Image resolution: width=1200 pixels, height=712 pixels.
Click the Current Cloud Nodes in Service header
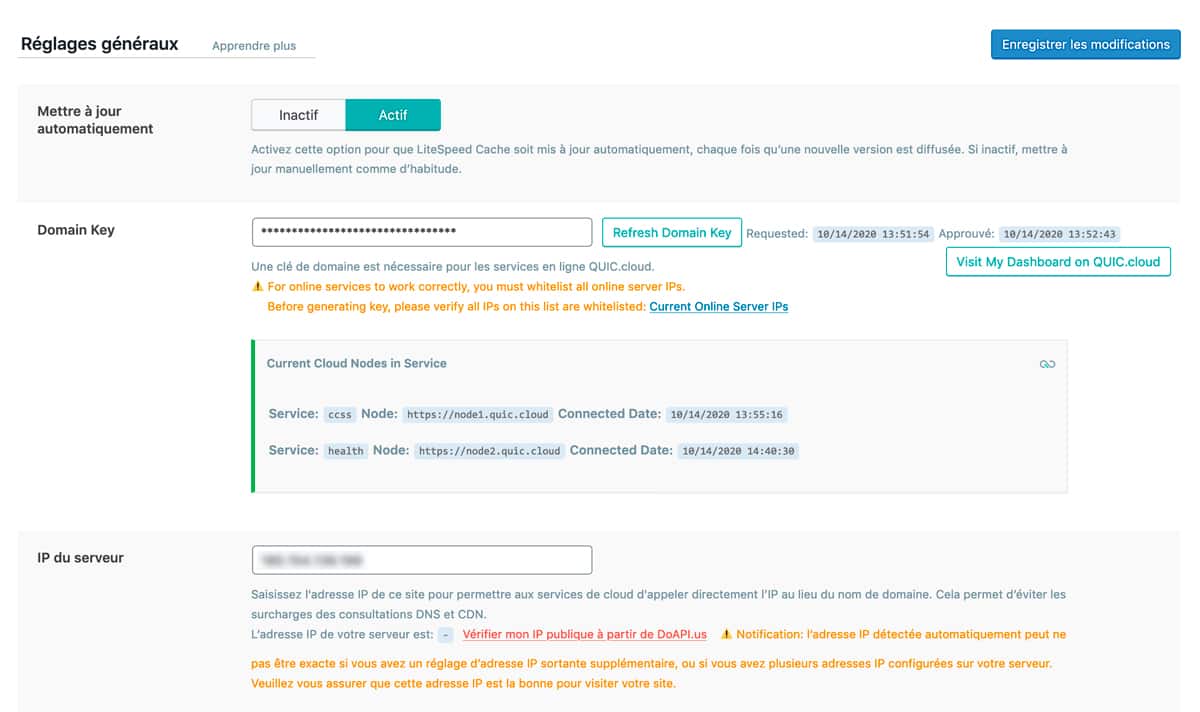(355, 363)
